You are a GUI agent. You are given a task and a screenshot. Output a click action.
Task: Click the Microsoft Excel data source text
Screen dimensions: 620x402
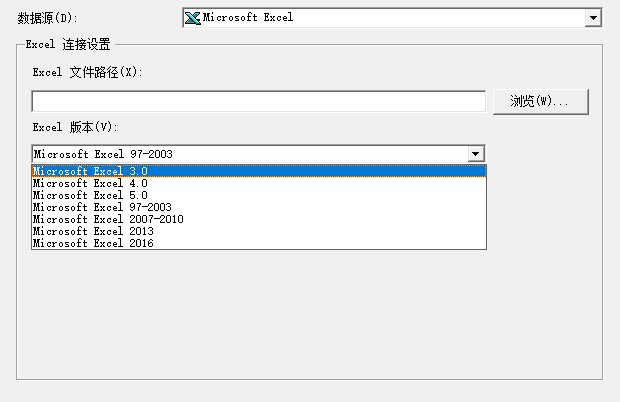(x=248, y=18)
